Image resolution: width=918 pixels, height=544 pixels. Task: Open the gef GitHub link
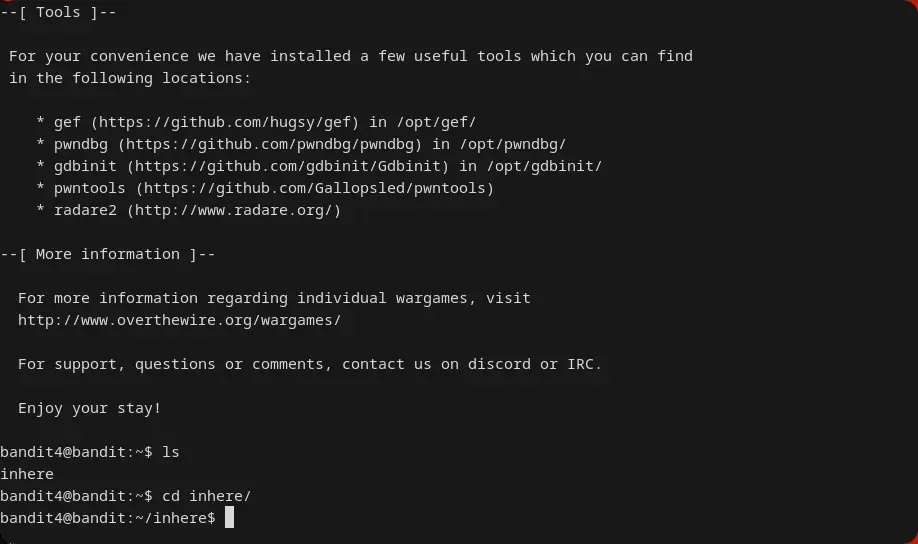[x=225, y=122]
